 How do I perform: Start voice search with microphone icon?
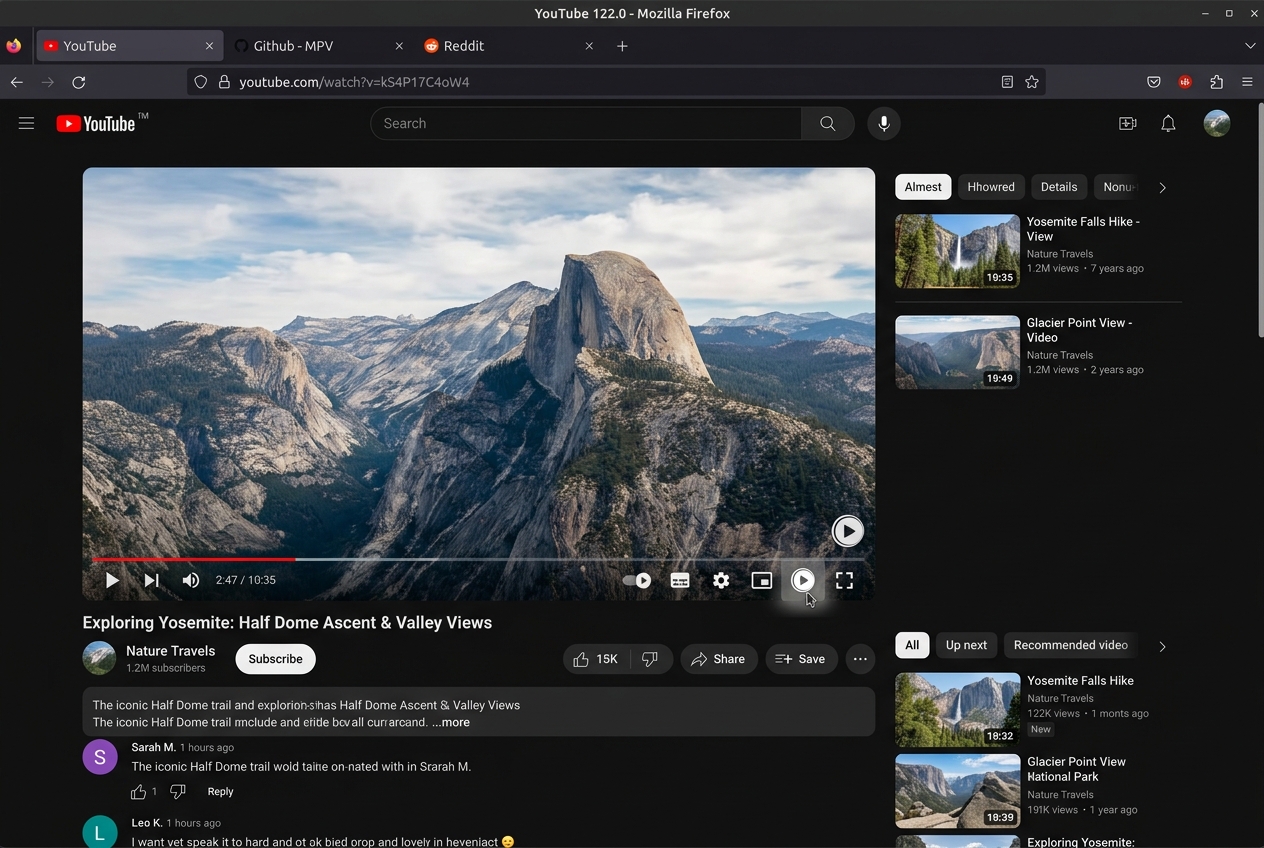coord(883,123)
